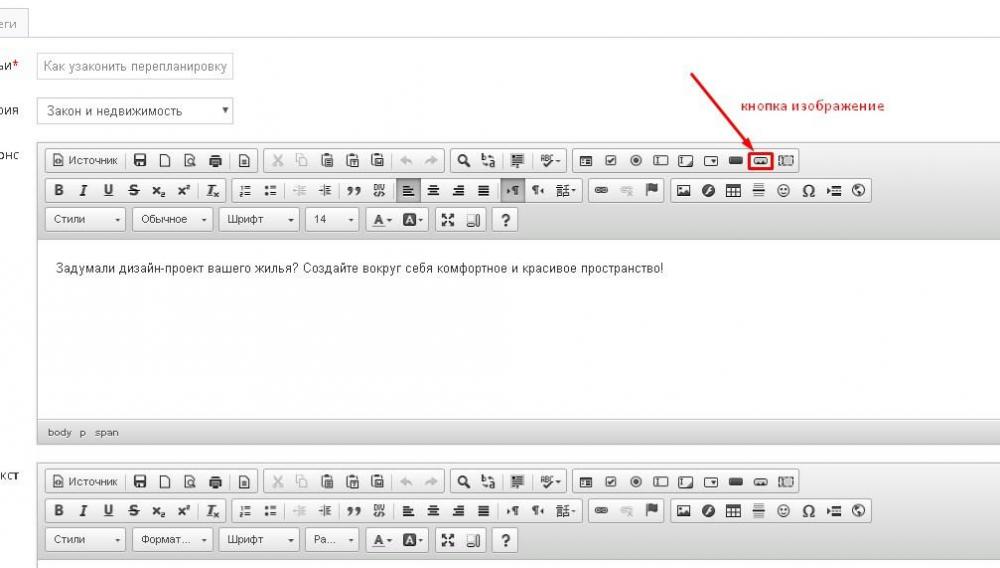
Task: Open the 'Закон и недвижимость' category dropdown
Action: [x=135, y=111]
